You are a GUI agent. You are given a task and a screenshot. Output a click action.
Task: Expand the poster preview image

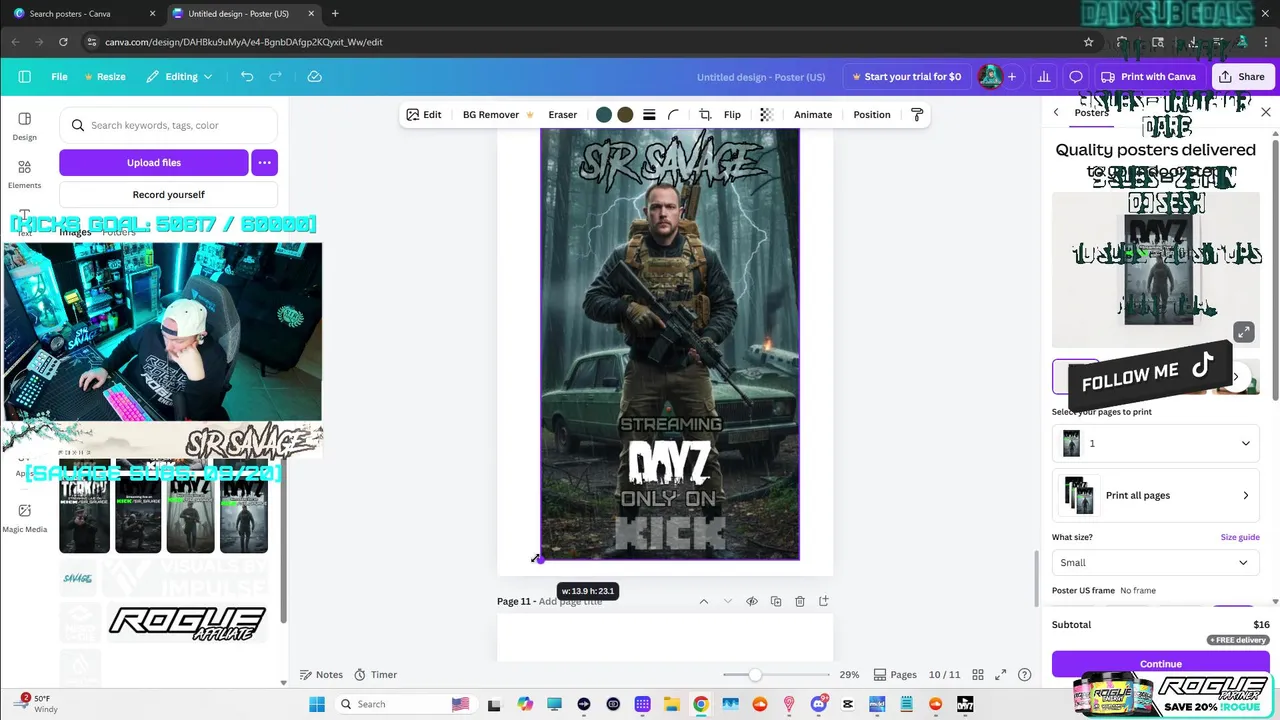click(1243, 332)
